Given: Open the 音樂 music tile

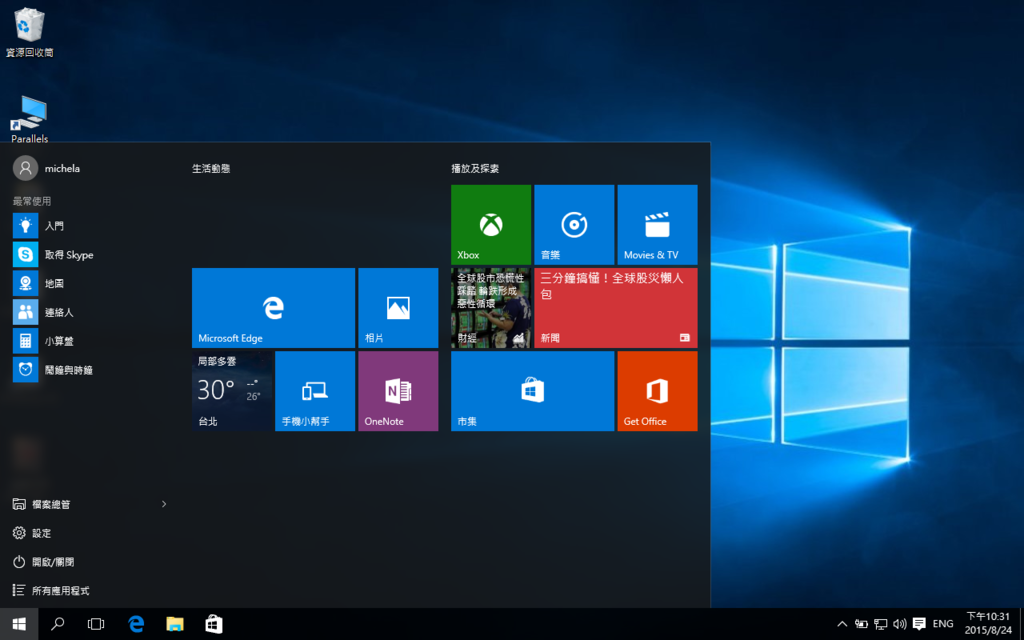Looking at the screenshot, I should pyautogui.click(x=574, y=224).
